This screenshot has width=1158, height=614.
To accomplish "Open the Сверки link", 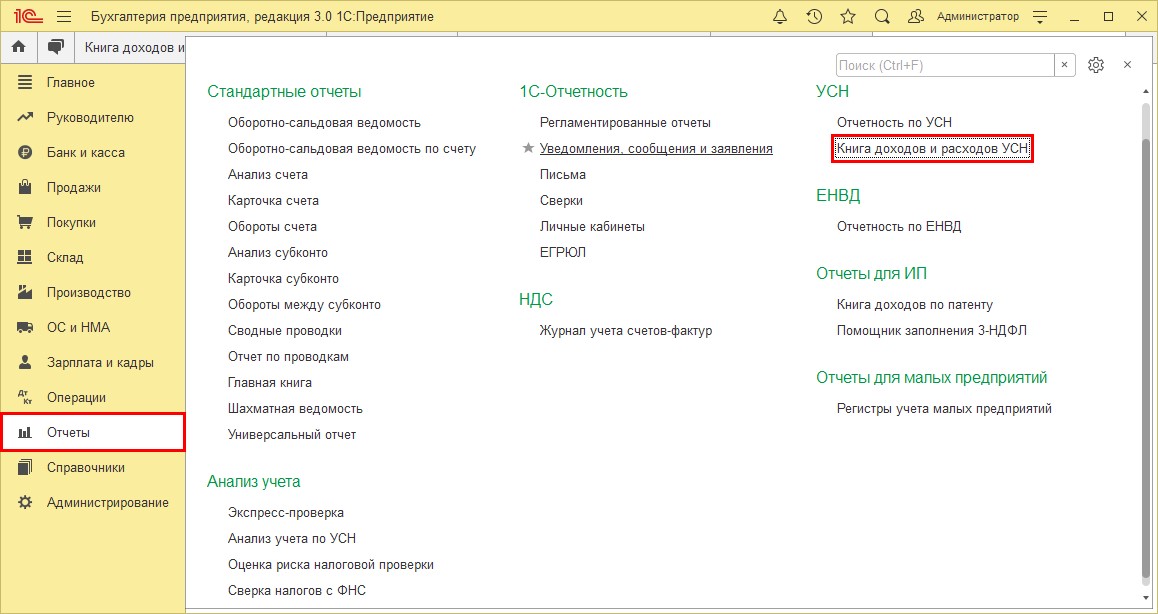I will [x=561, y=201].
